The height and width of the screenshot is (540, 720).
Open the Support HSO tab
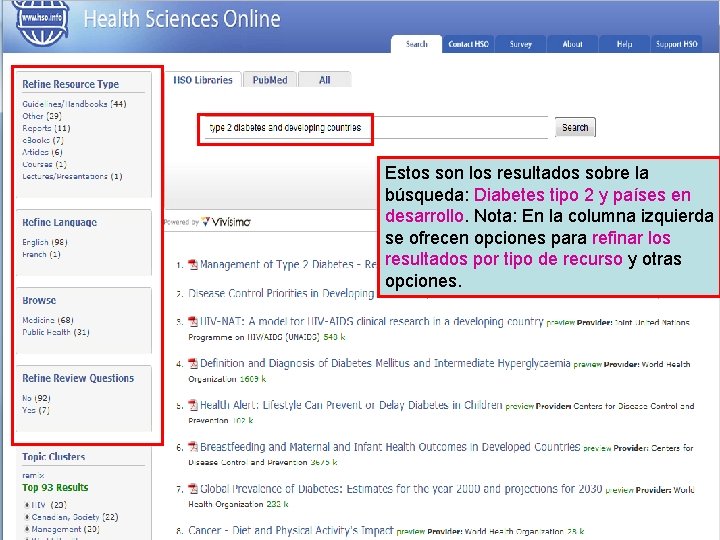click(676, 44)
